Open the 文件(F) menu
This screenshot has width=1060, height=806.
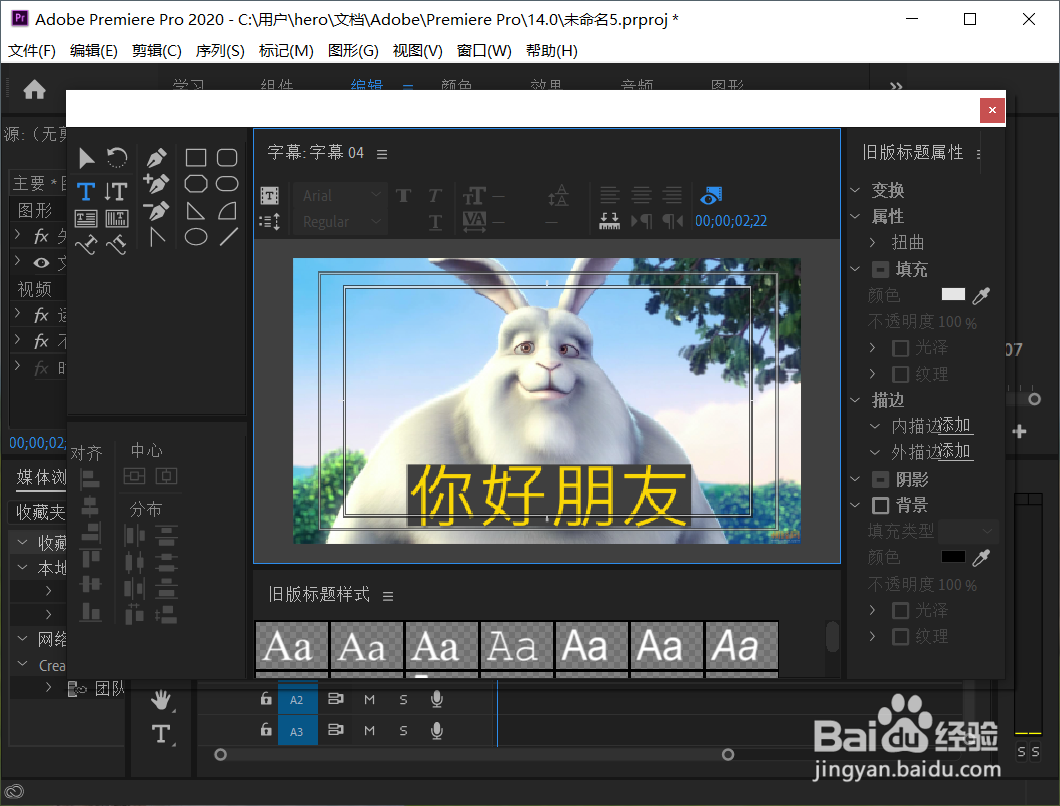point(32,51)
